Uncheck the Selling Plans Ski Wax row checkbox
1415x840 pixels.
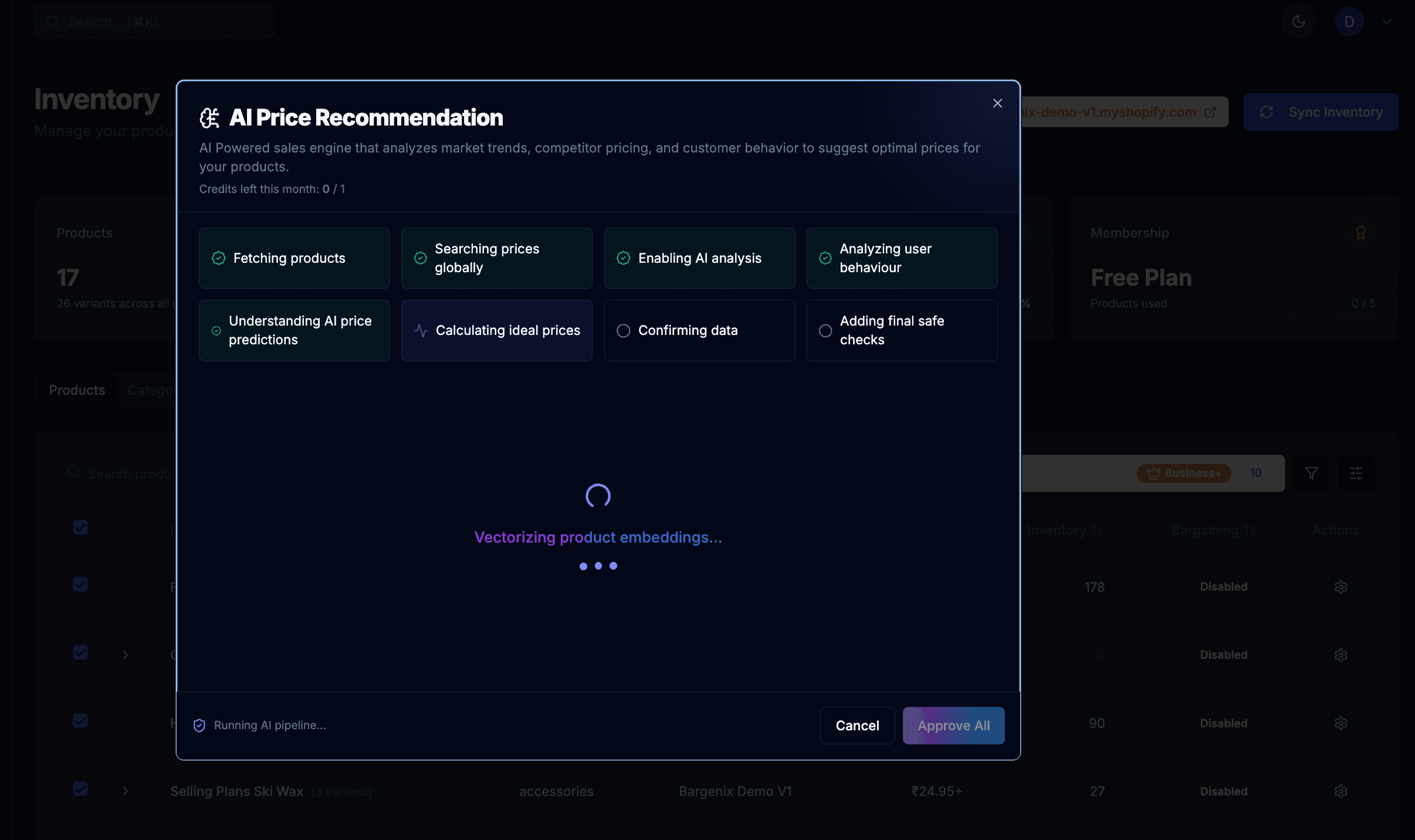pyautogui.click(x=80, y=790)
